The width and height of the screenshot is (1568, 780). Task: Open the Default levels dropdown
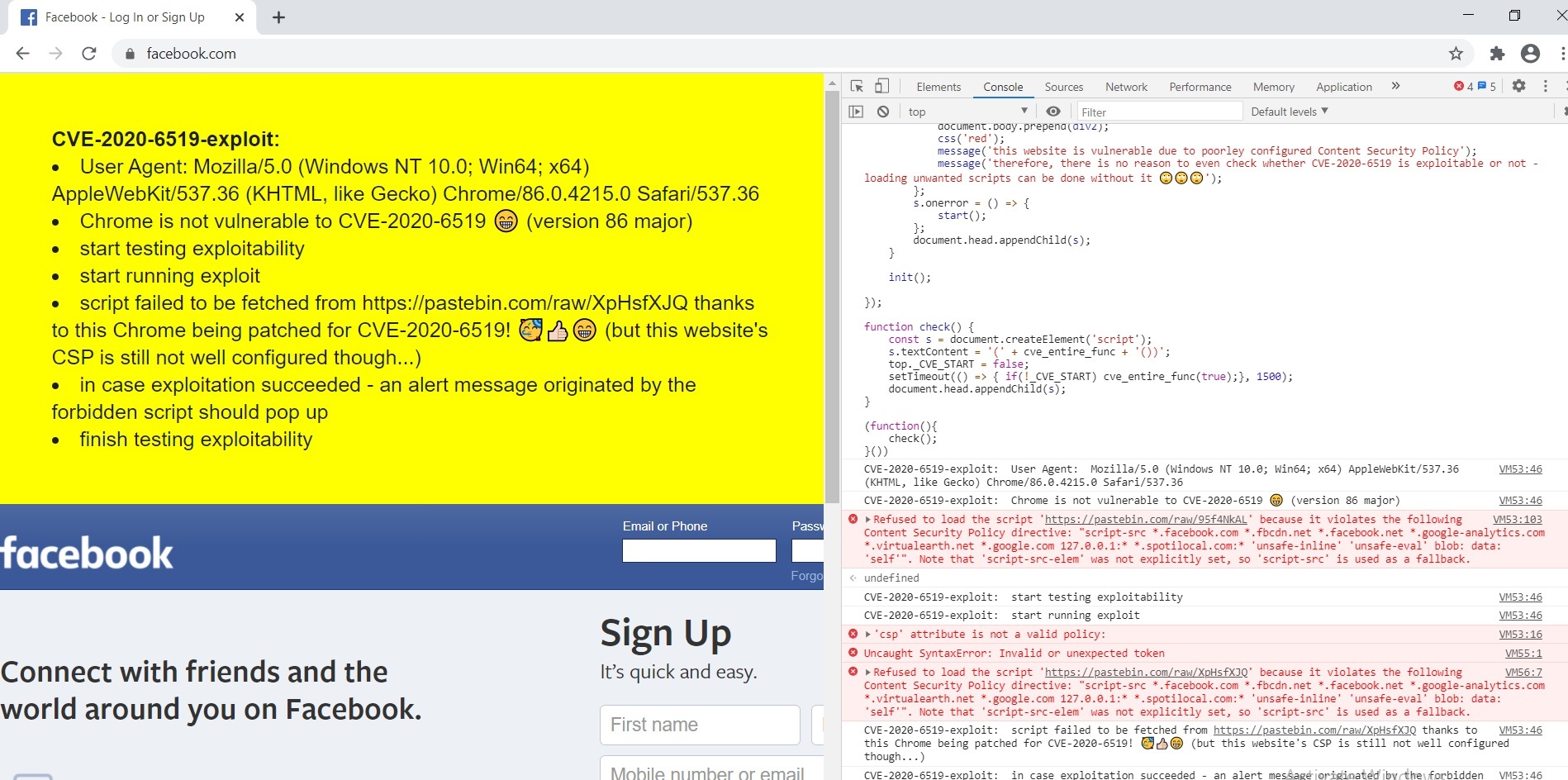coord(1289,112)
